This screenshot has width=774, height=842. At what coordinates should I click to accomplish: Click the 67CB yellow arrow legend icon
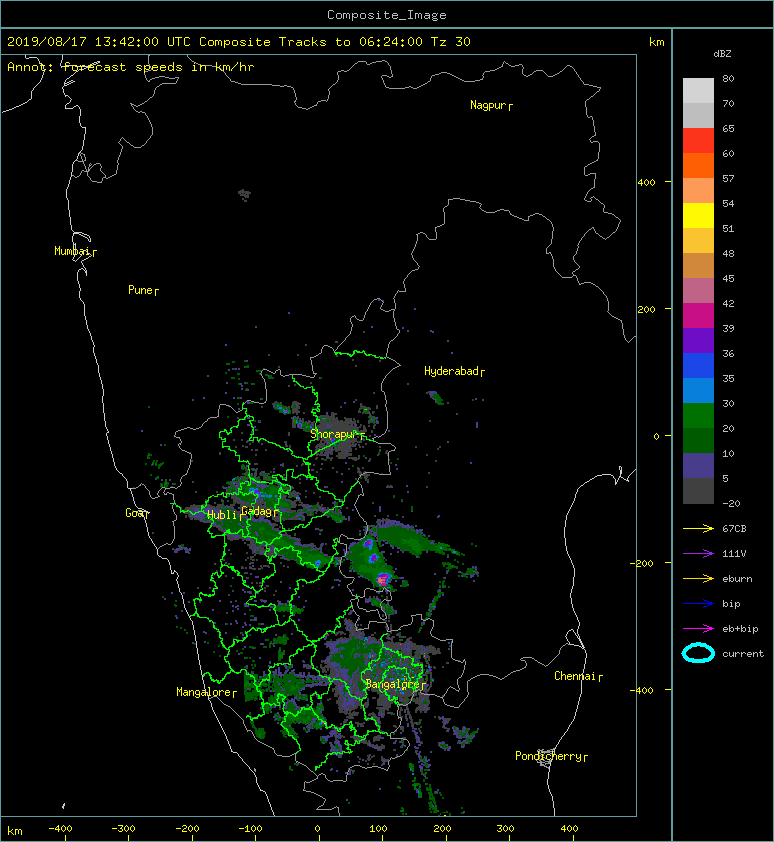coord(698,529)
